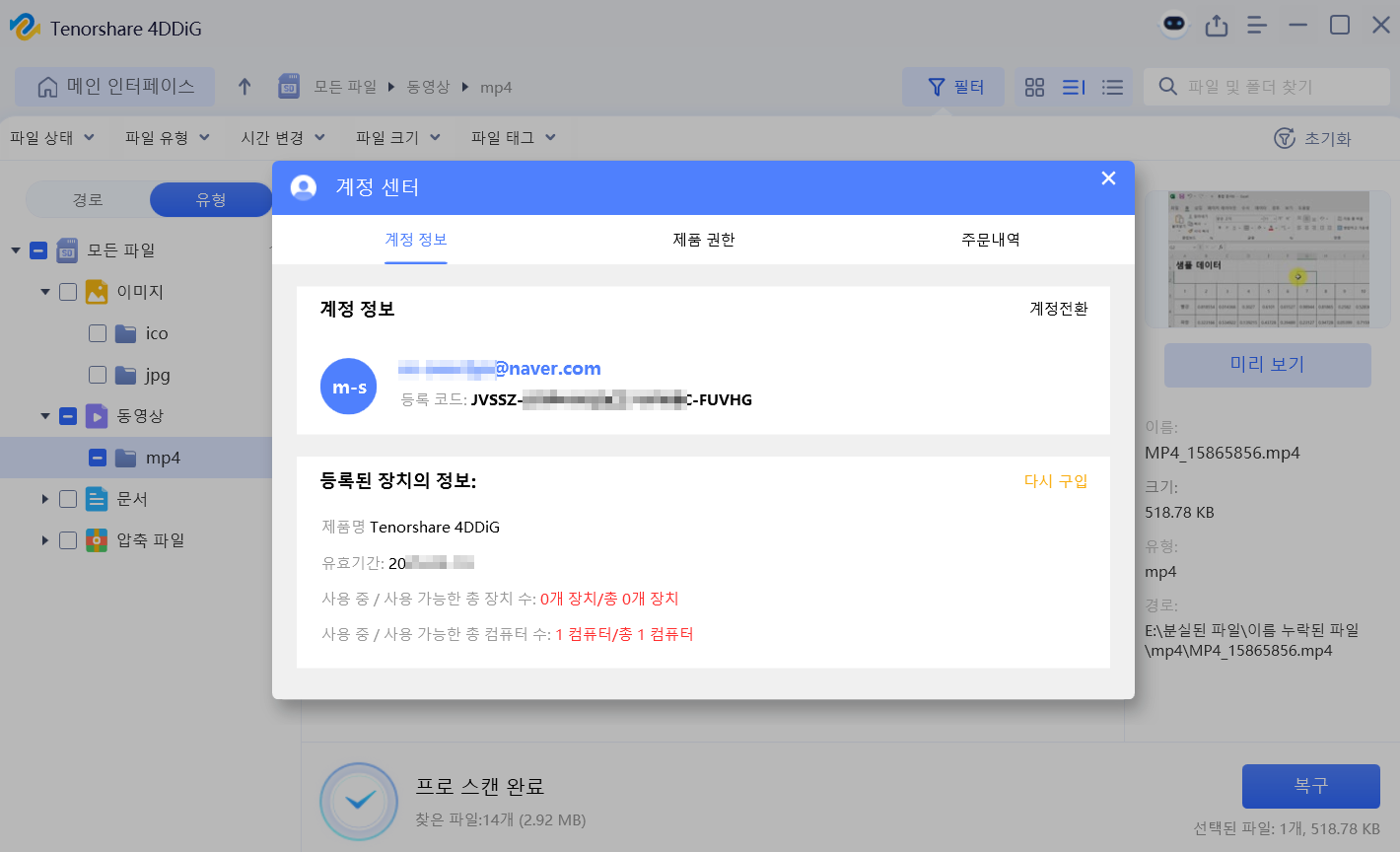The image size is (1400, 852).
Task: Click the 미리 보기 preview button
Action: click(1268, 365)
